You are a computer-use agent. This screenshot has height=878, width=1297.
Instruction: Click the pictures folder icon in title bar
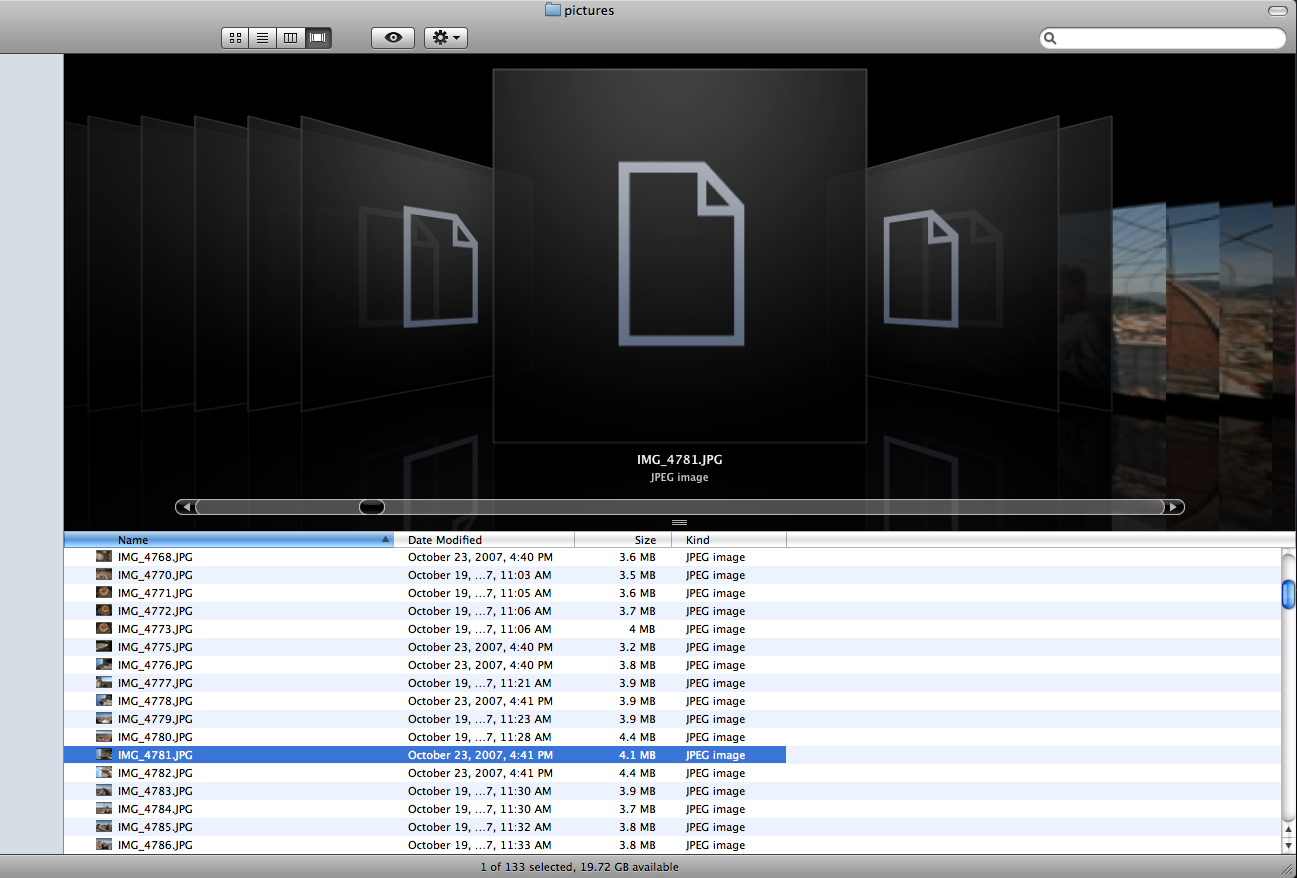coord(552,10)
